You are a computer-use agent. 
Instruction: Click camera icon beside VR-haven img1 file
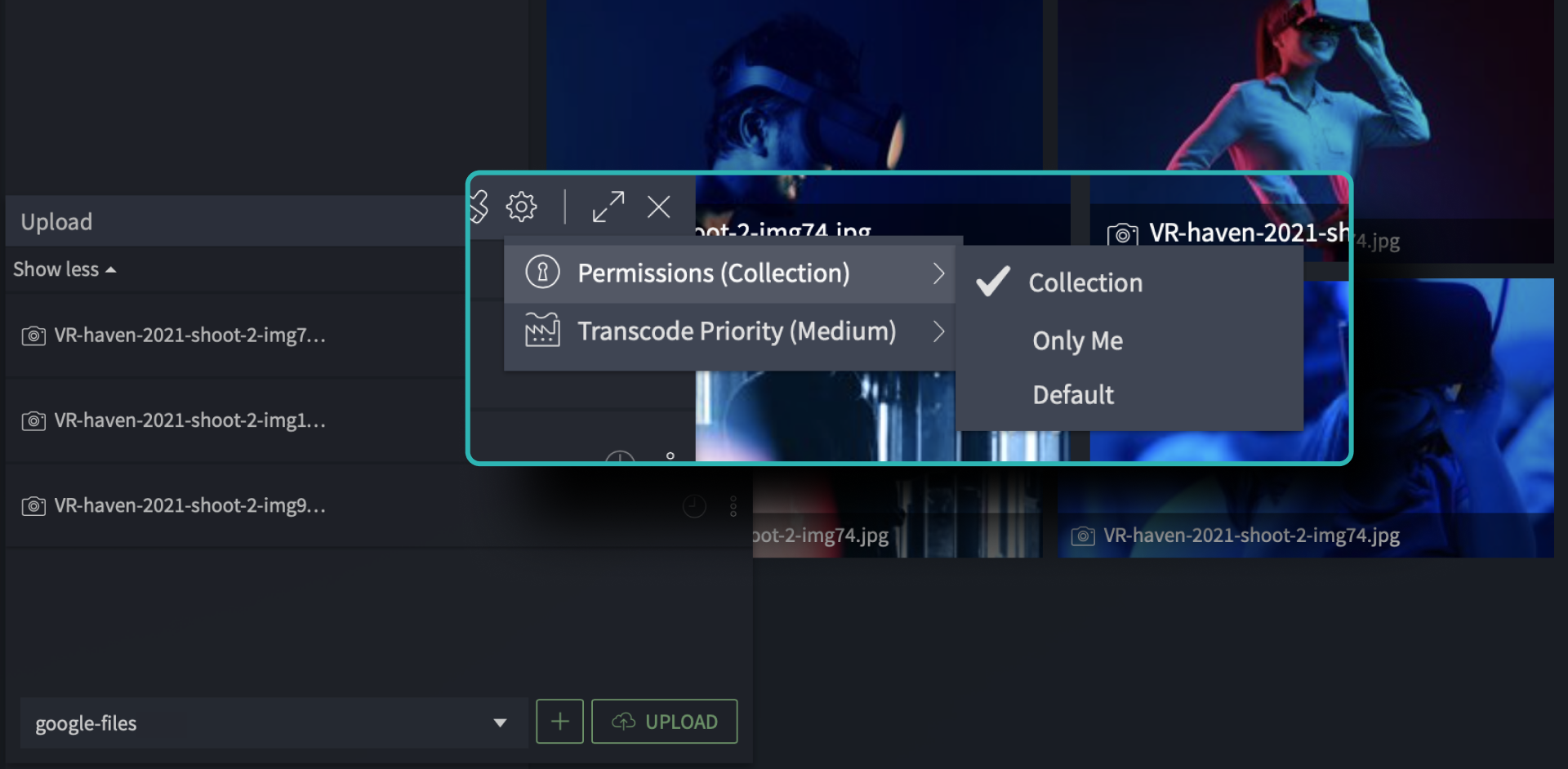[33, 420]
